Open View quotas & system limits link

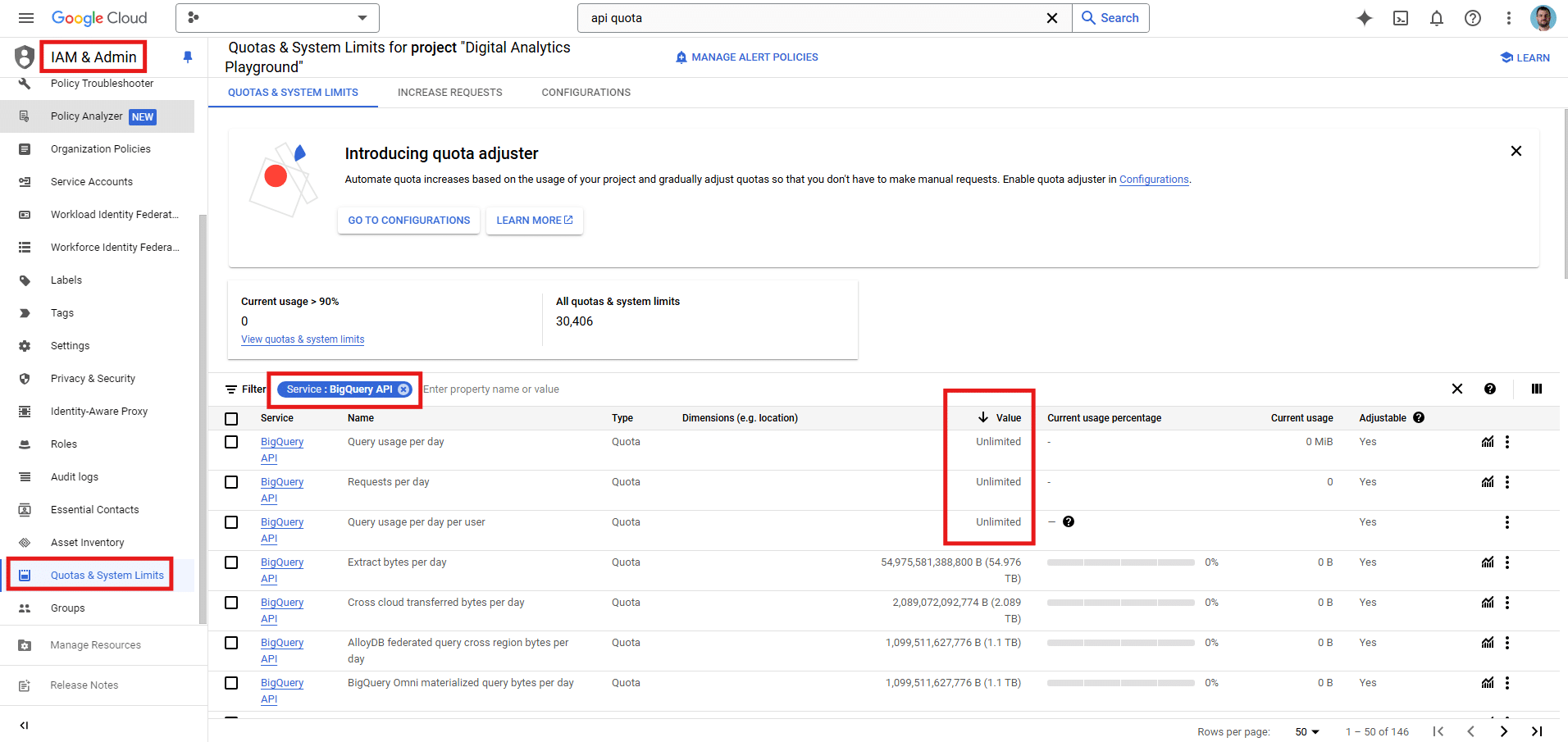tap(303, 339)
